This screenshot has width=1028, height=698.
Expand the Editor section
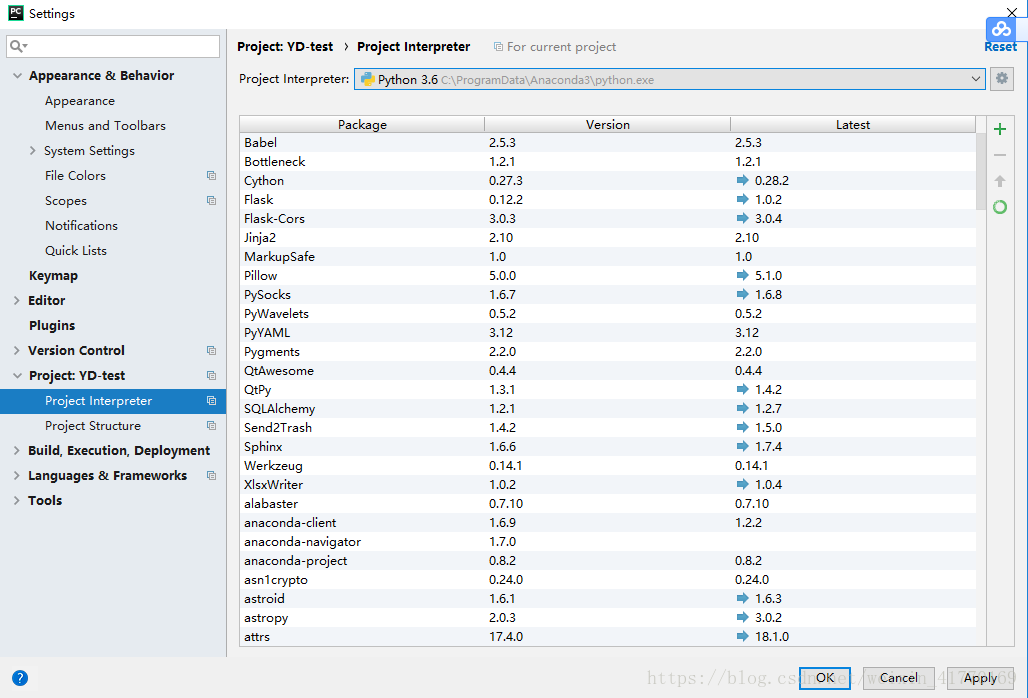(17, 301)
